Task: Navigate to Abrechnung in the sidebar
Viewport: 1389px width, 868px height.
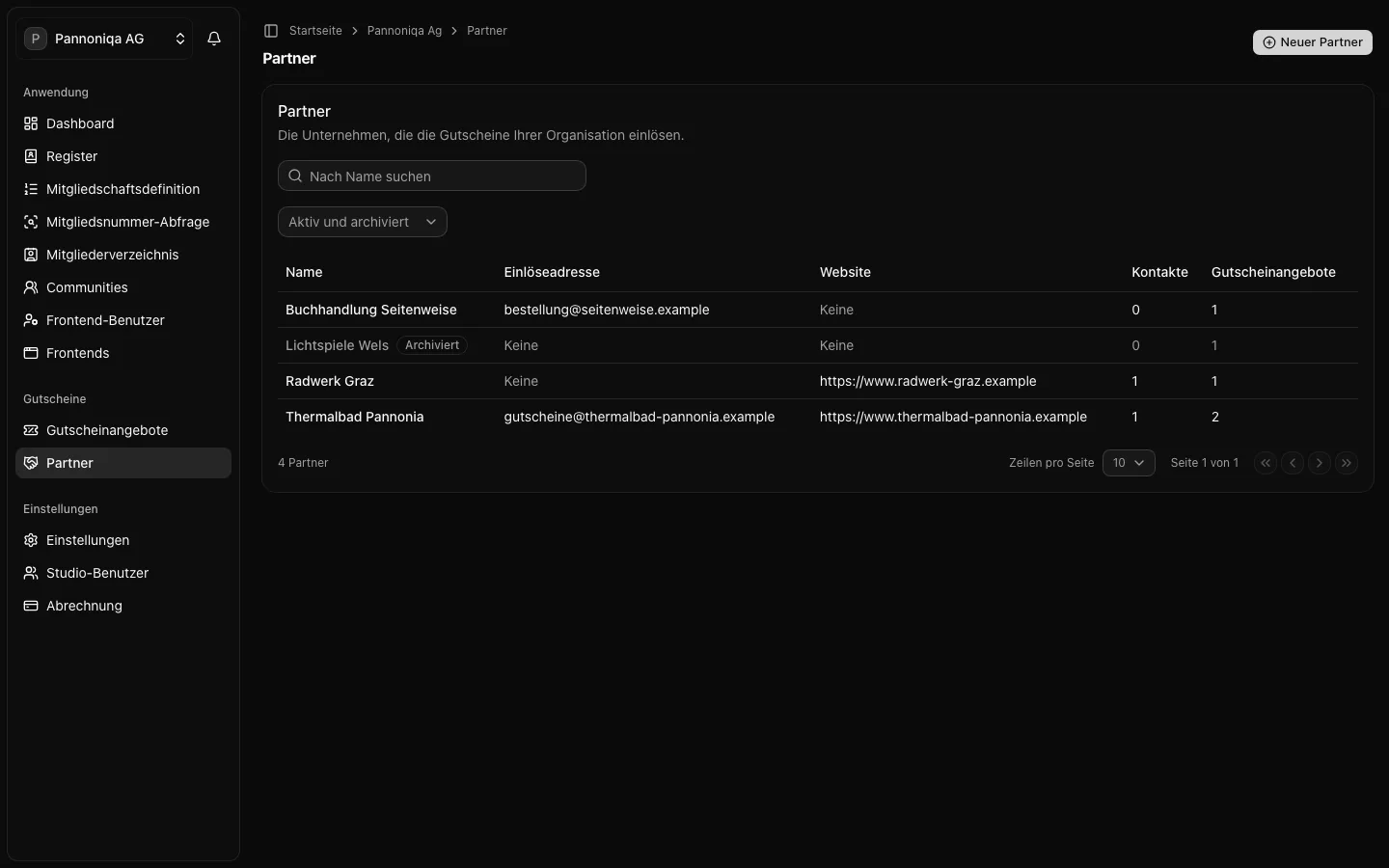Action: point(123,606)
